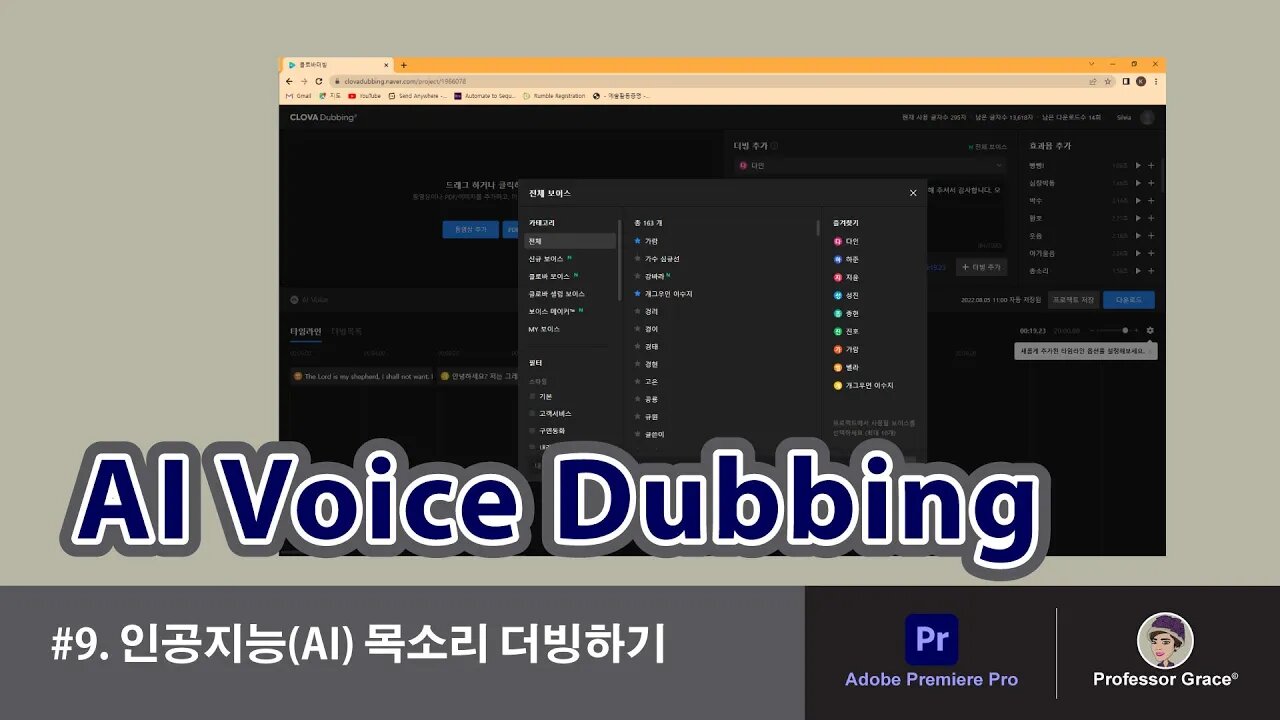Toggle favorite star for 가수 심규선
This screenshot has width=1280, height=720.
pyautogui.click(x=637, y=259)
